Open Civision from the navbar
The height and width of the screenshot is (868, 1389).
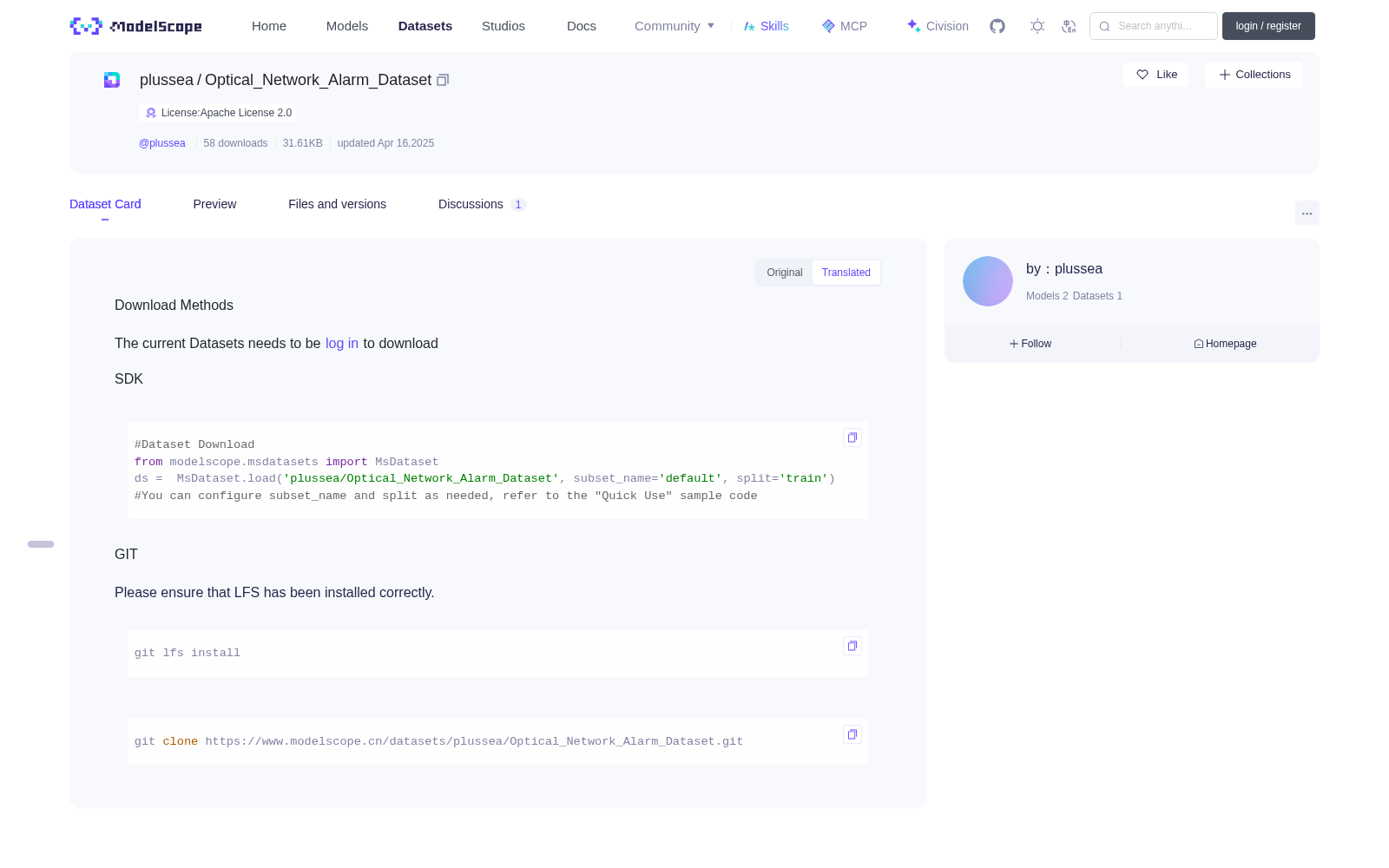coord(938,26)
